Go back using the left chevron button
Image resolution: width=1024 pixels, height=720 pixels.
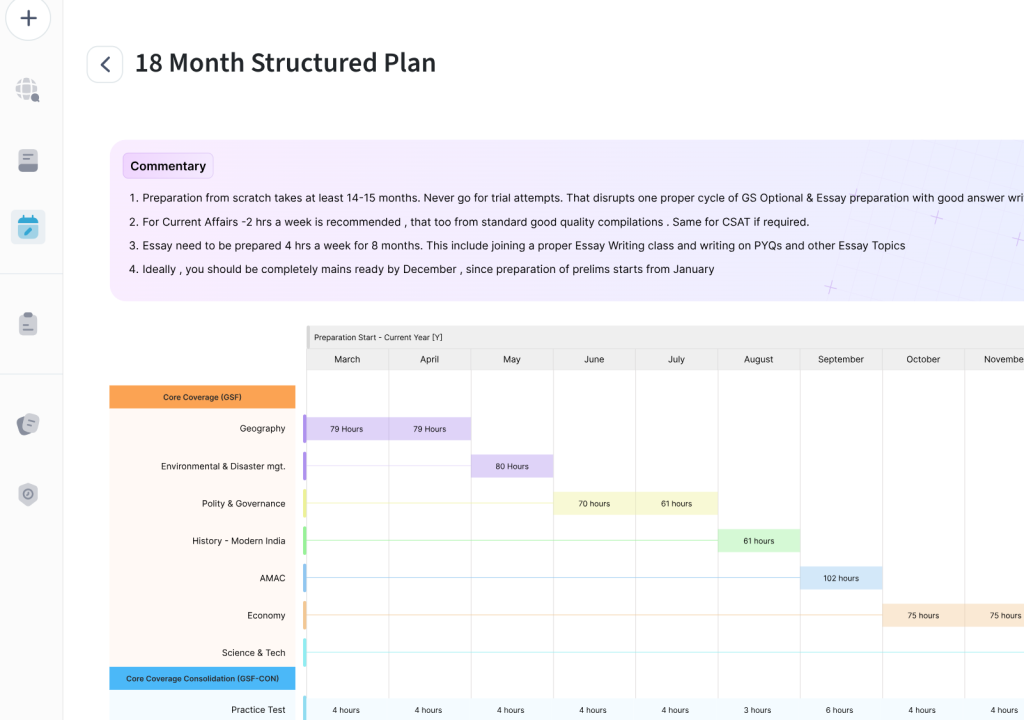pyautogui.click(x=105, y=64)
